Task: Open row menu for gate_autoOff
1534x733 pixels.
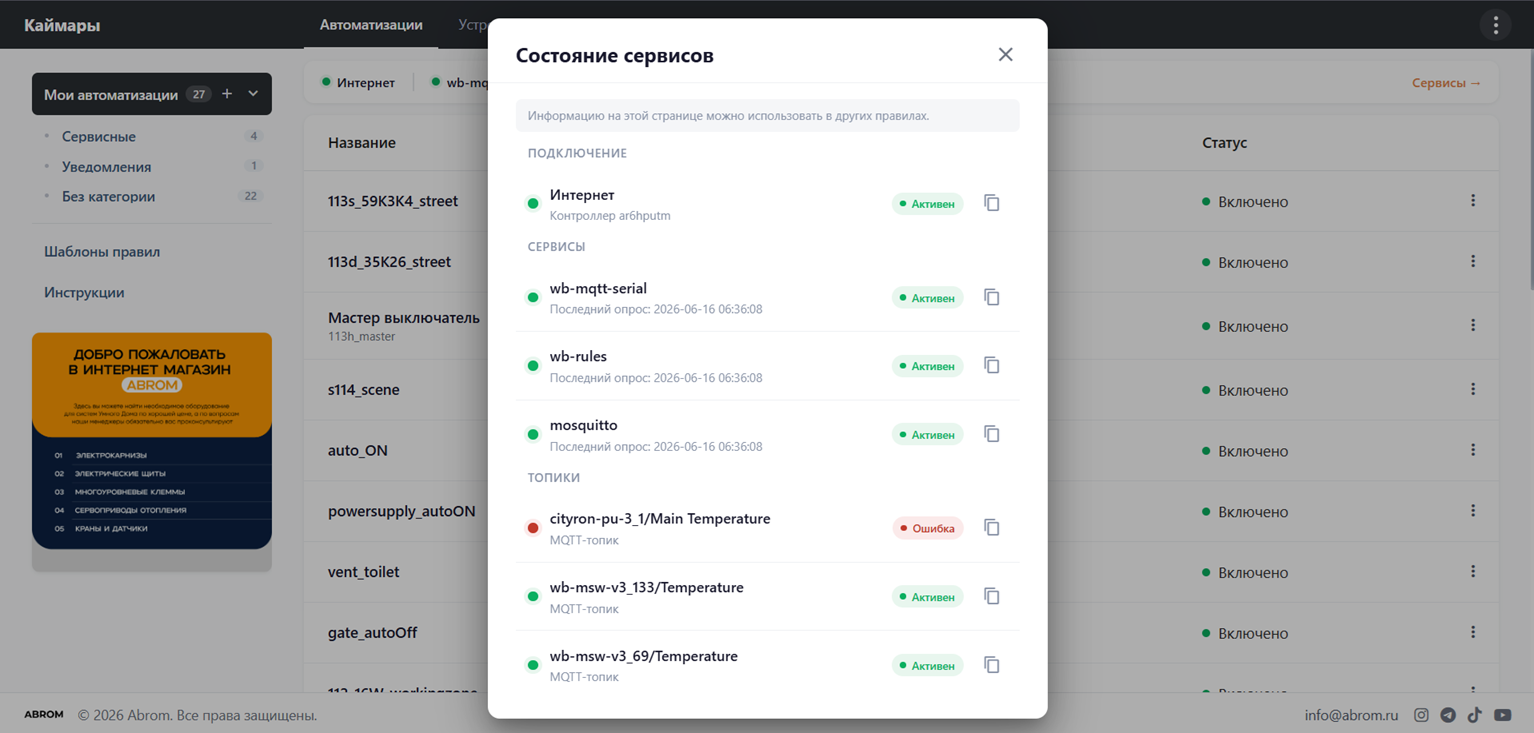Action: point(1472,633)
